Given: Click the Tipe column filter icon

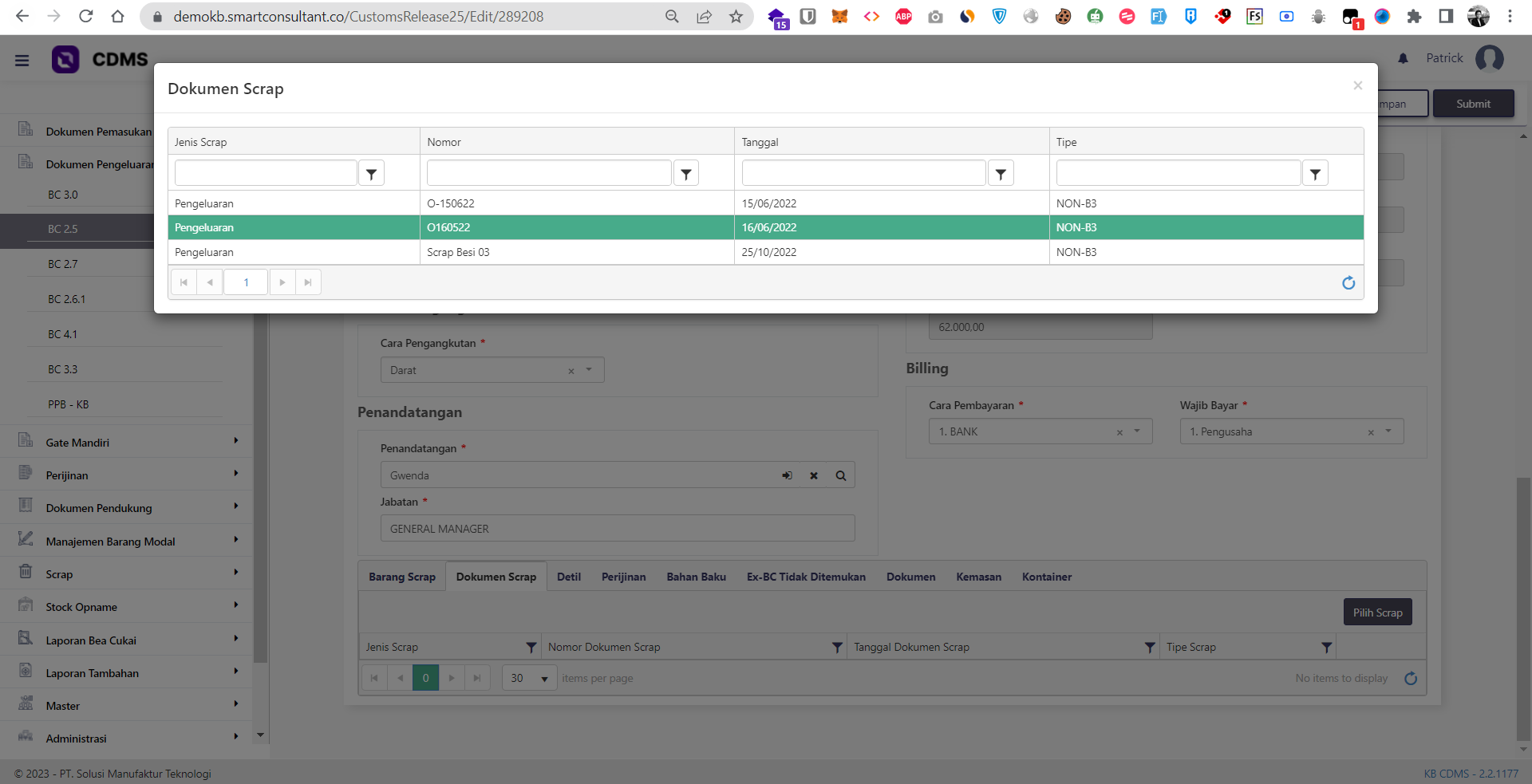Looking at the screenshot, I should tap(1314, 173).
